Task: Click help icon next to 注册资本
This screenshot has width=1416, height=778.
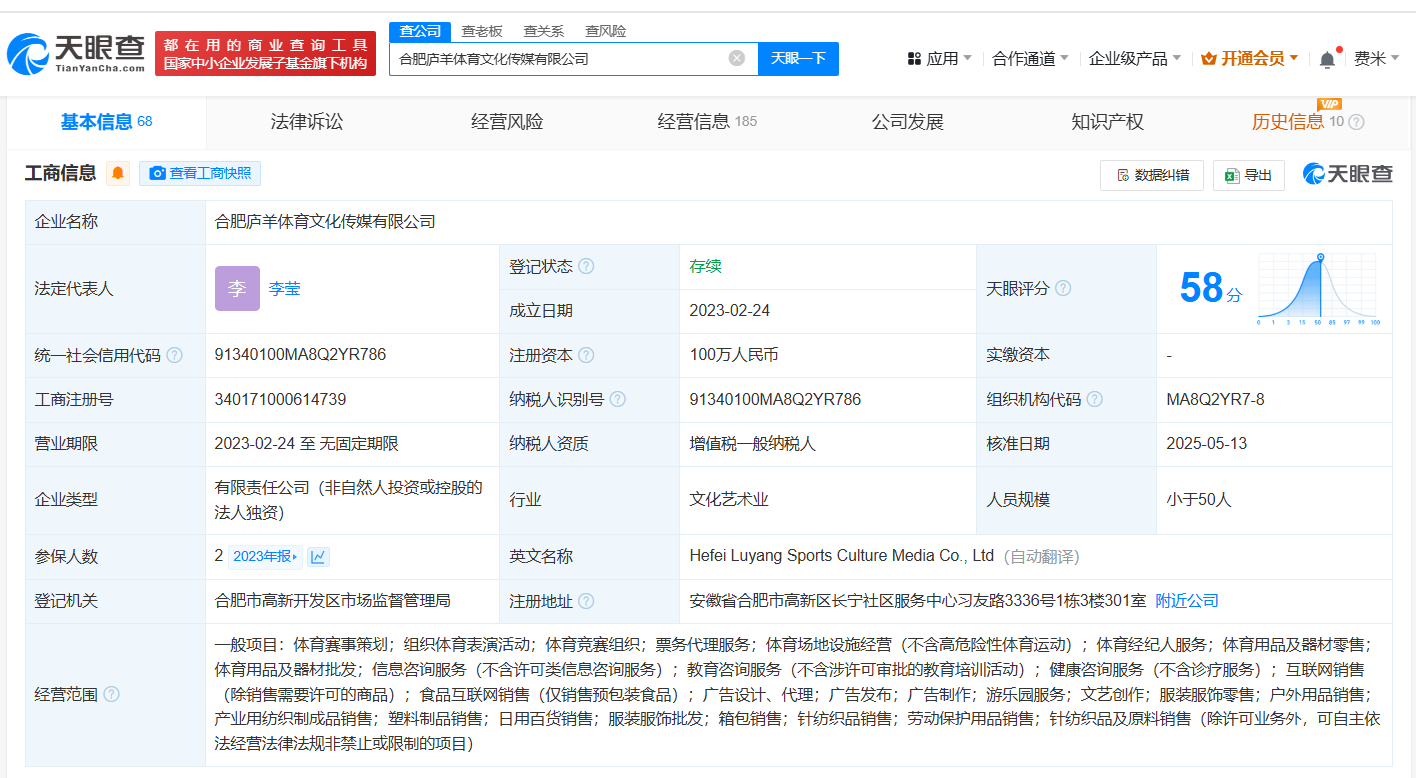Action: 586,355
